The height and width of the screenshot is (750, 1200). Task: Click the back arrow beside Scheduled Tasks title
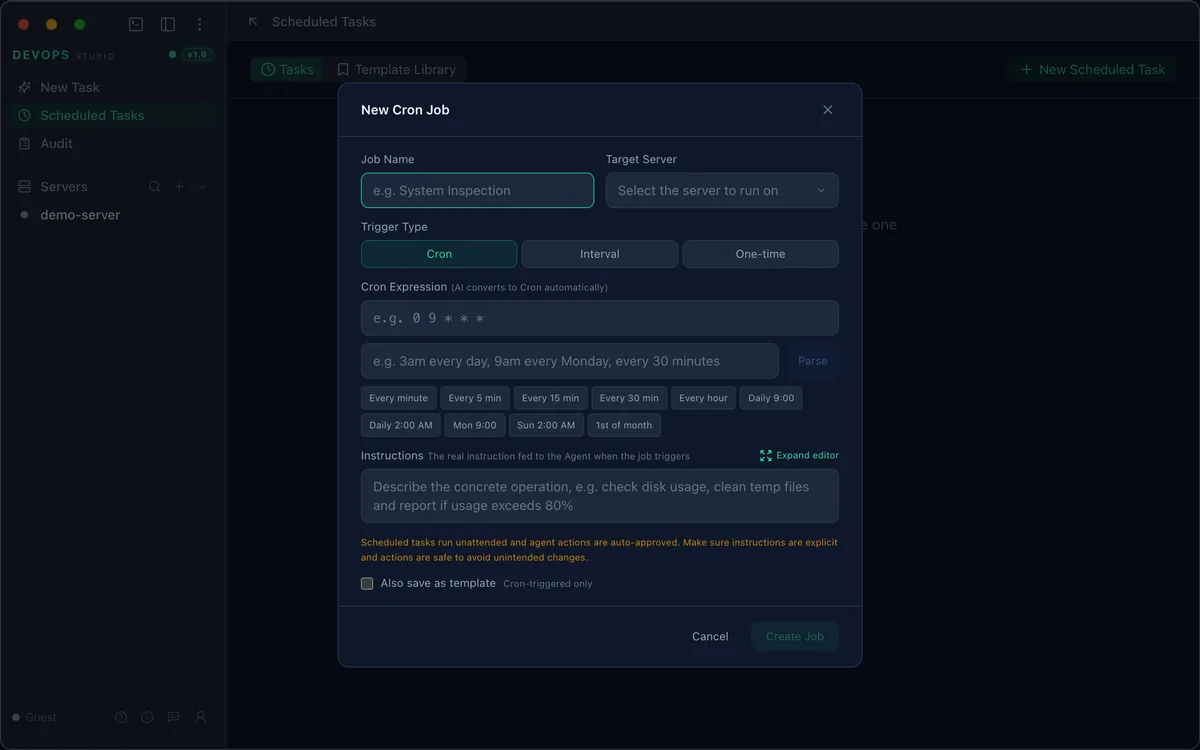[253, 22]
